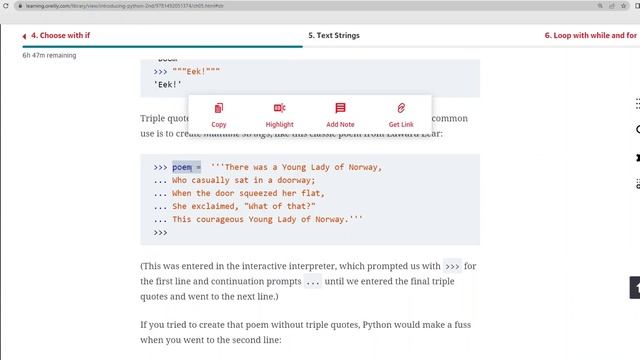
Task: Click the selected word 'poem' in code
Action: [182, 167]
